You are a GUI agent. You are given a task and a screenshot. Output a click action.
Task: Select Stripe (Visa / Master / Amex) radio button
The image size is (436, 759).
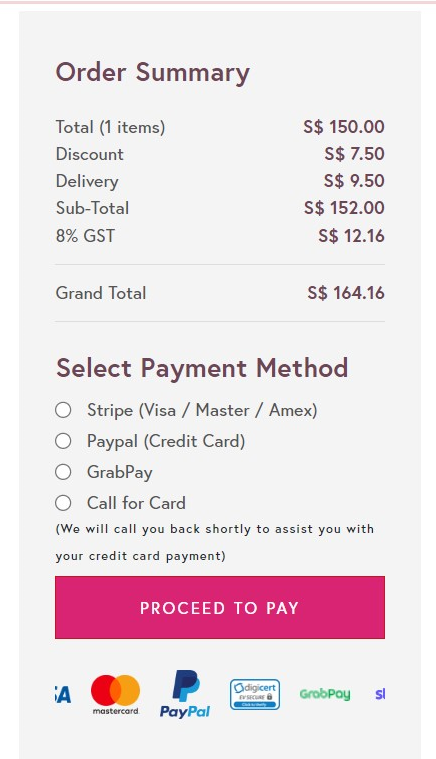(63, 410)
